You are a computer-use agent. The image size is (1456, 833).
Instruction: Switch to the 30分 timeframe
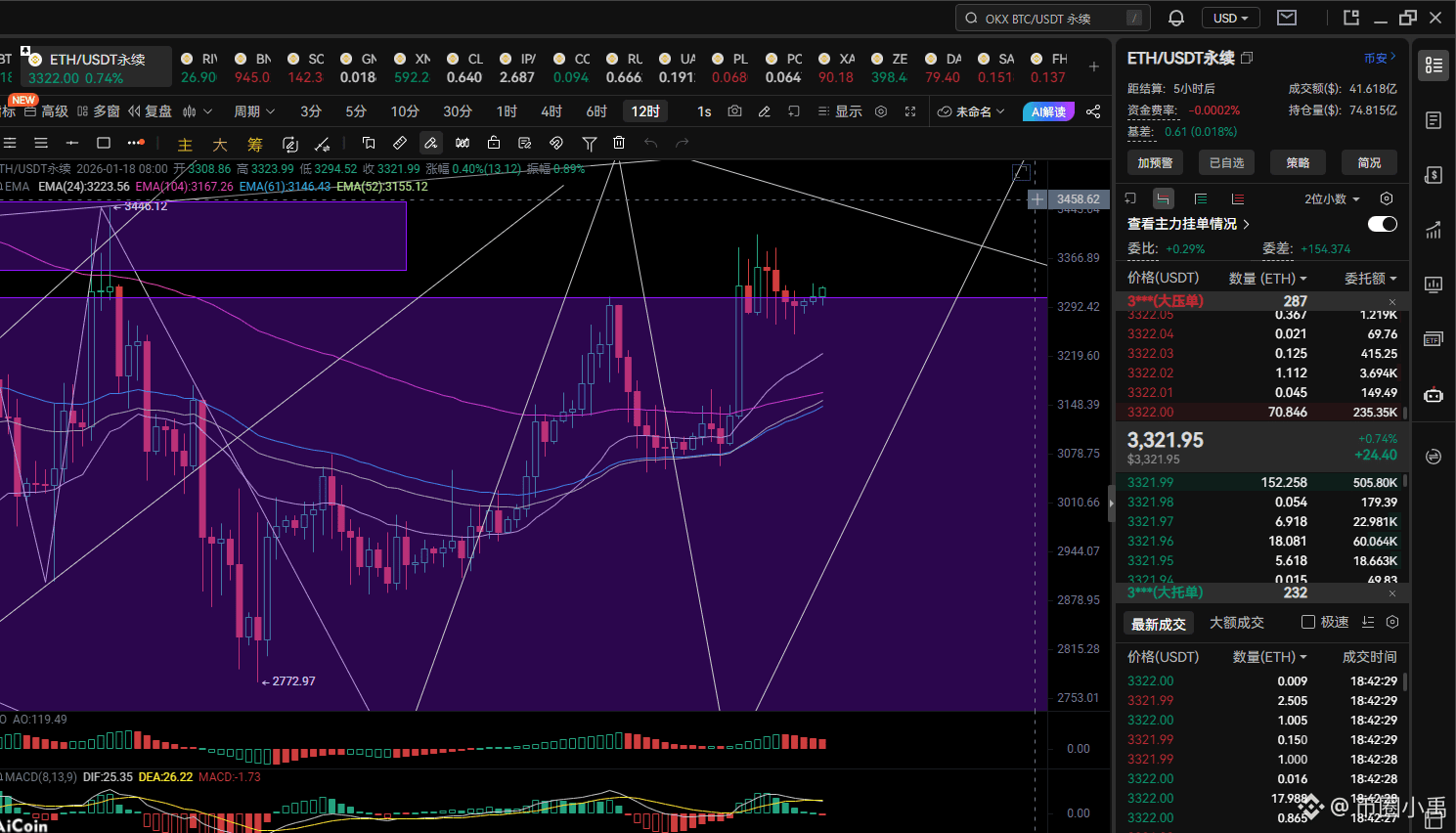pyautogui.click(x=458, y=111)
